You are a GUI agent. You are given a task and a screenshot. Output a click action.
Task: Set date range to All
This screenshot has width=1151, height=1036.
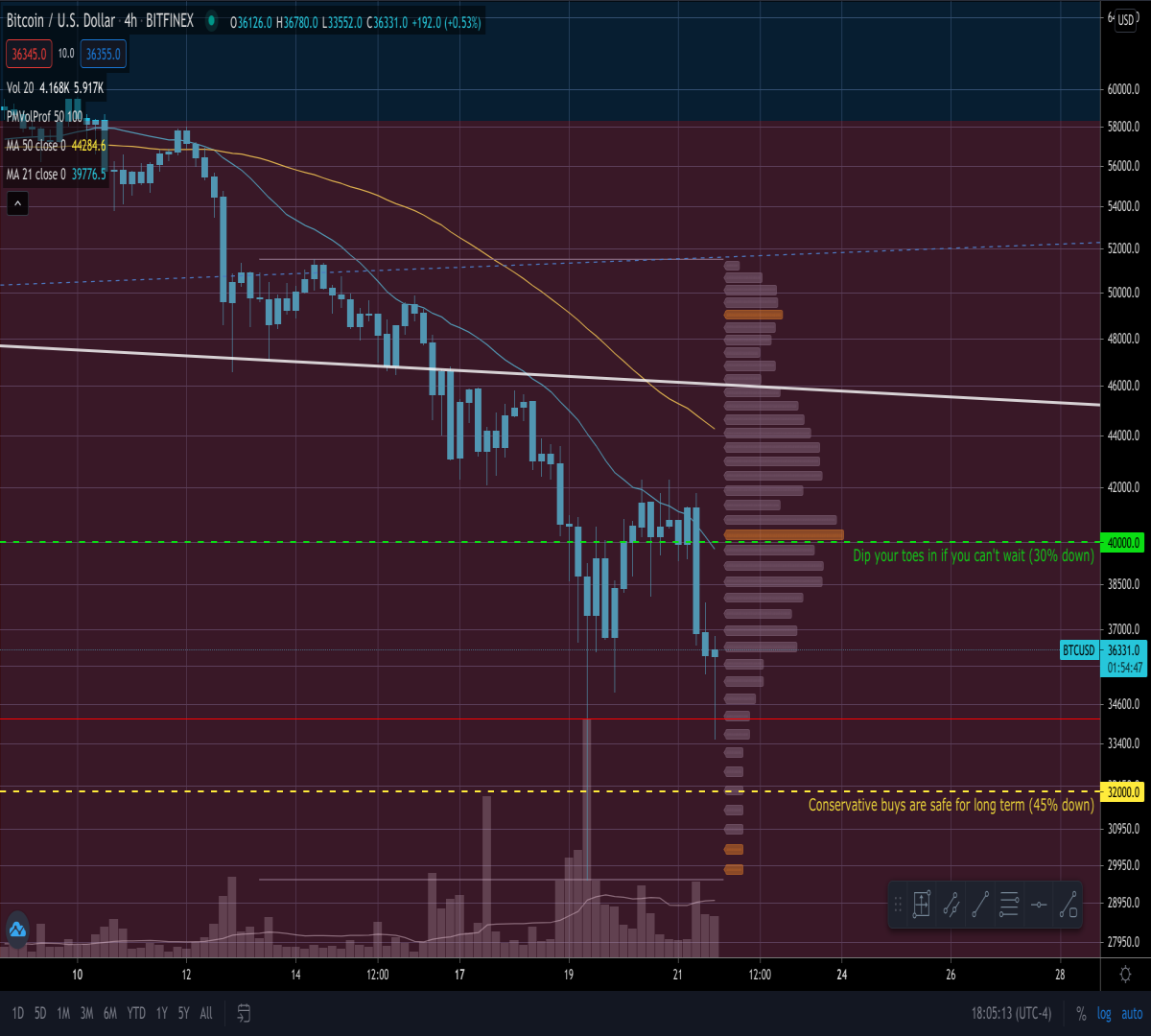click(206, 1013)
